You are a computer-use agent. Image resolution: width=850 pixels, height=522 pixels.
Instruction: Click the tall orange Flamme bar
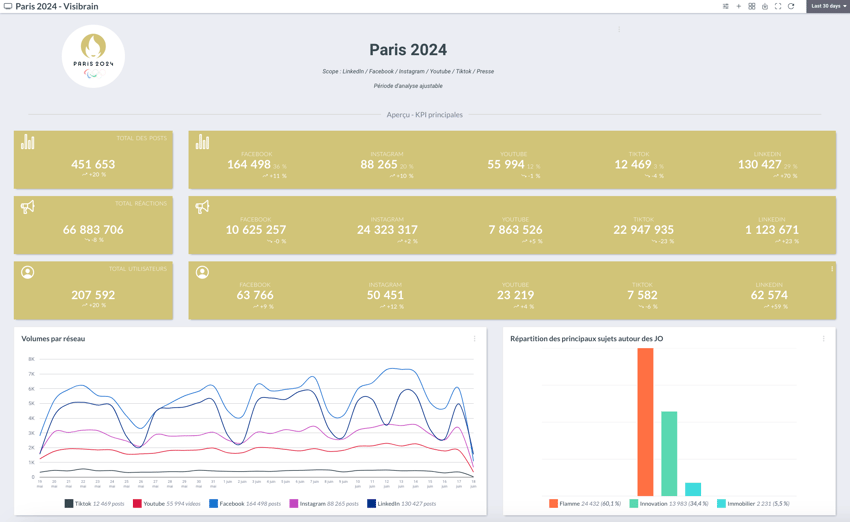click(645, 422)
